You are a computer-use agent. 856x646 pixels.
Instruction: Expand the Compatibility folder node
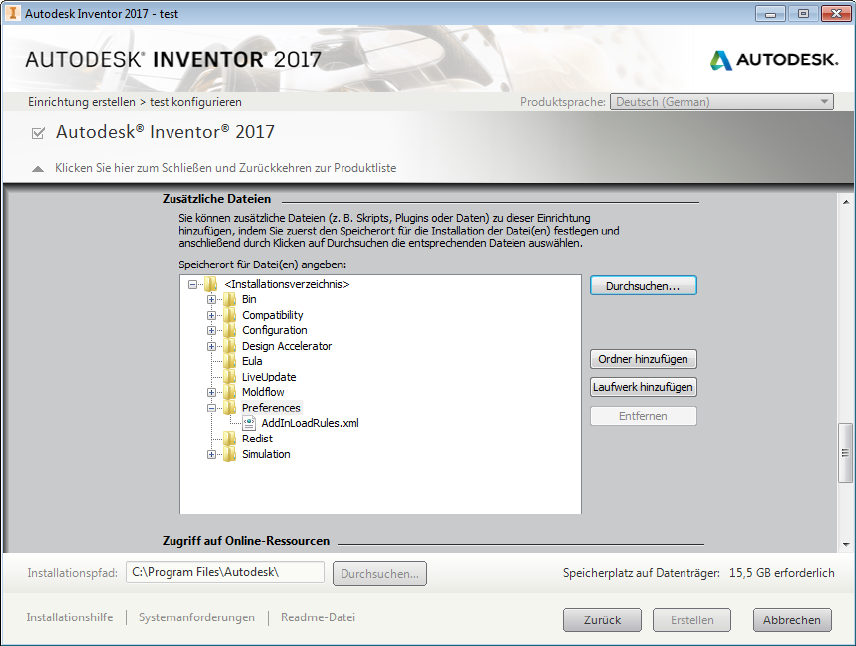click(x=211, y=316)
